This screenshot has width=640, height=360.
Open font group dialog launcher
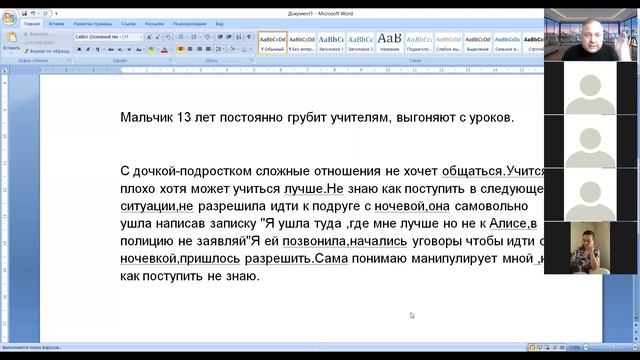click(170, 60)
